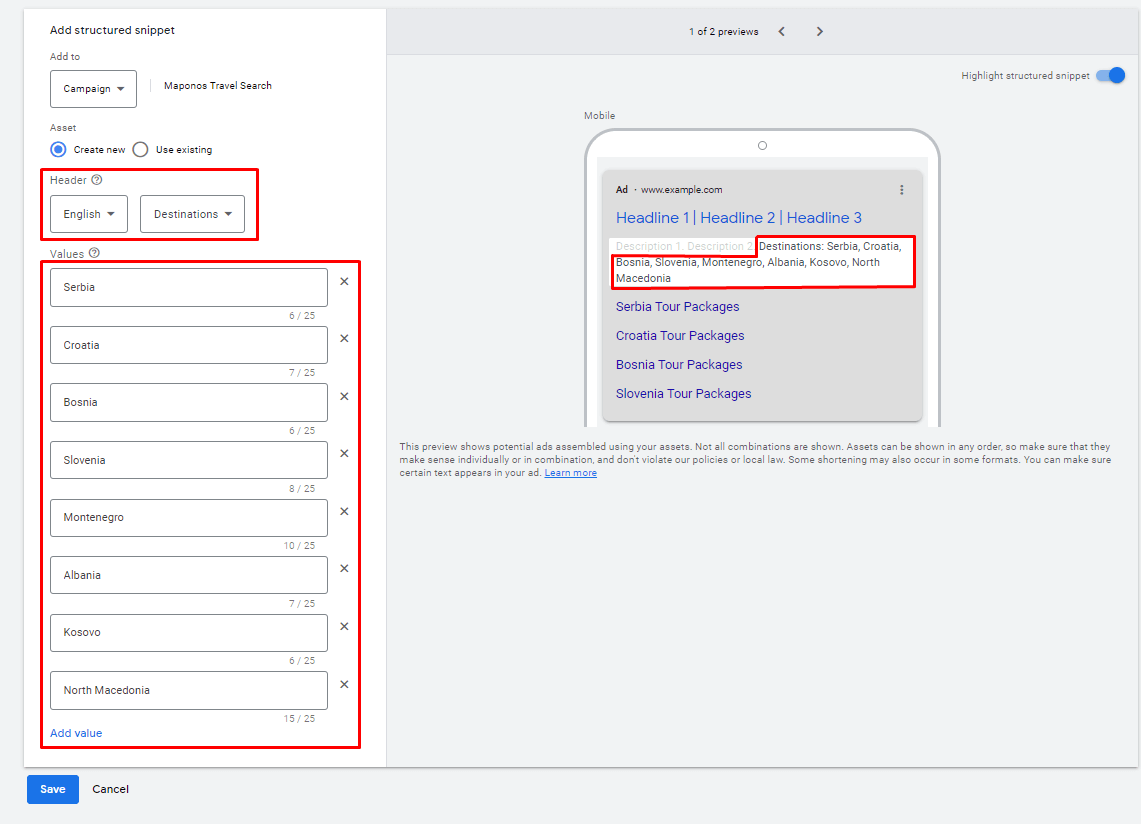Viewport: 1141px width, 824px height.
Task: Remove the Croatia value
Action: pos(344,338)
